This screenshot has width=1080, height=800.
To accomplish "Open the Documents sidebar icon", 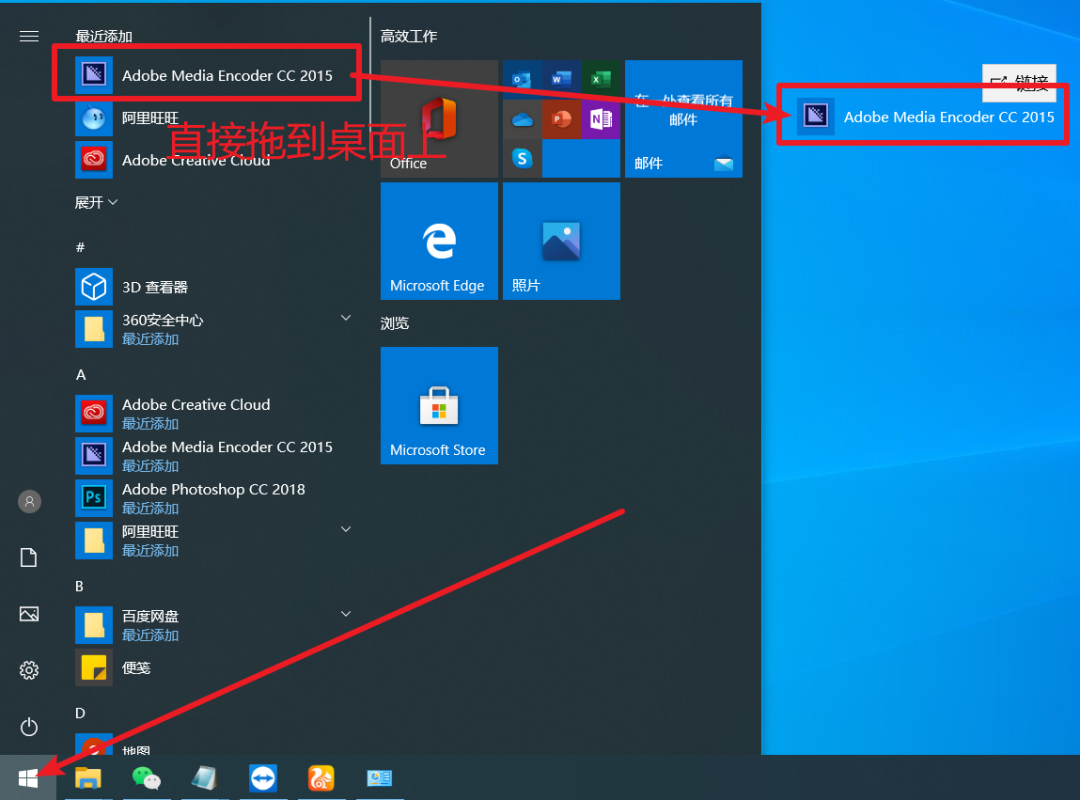I will click(29, 557).
